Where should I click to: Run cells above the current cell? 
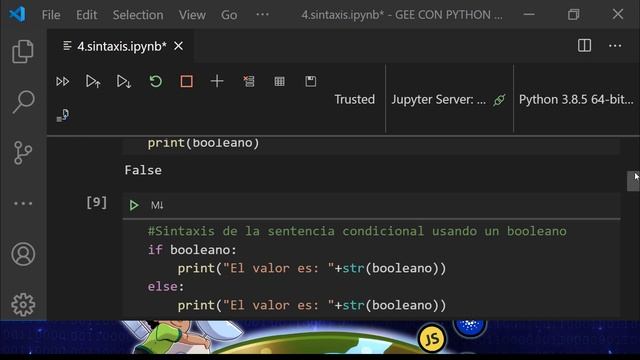pyautogui.click(x=93, y=82)
